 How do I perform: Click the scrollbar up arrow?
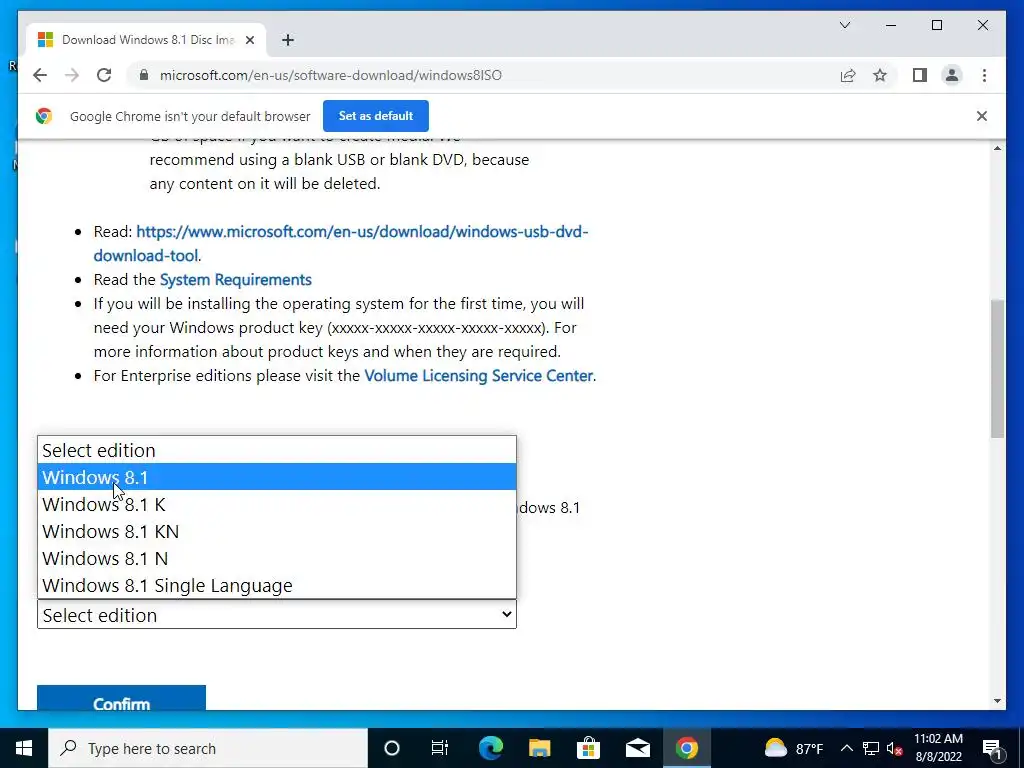[x=997, y=148]
